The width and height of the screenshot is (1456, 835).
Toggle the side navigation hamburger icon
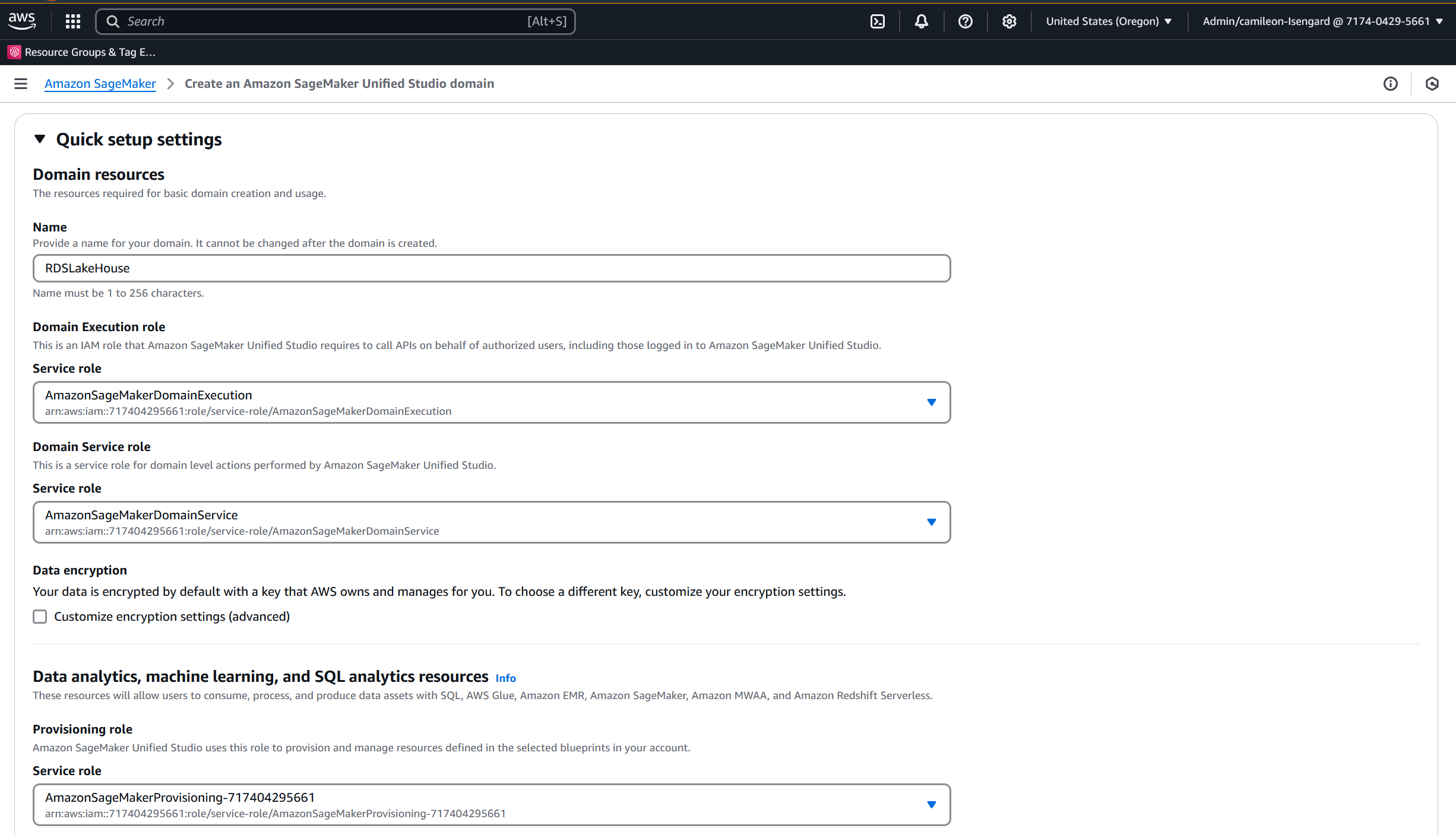21,84
